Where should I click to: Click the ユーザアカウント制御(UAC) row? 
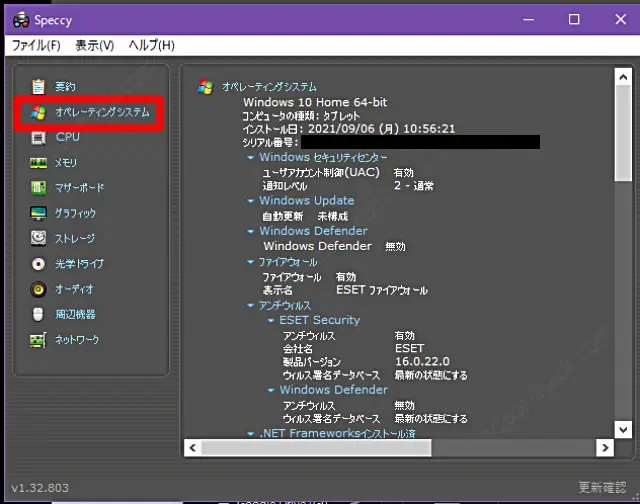pyautogui.click(x=338, y=172)
